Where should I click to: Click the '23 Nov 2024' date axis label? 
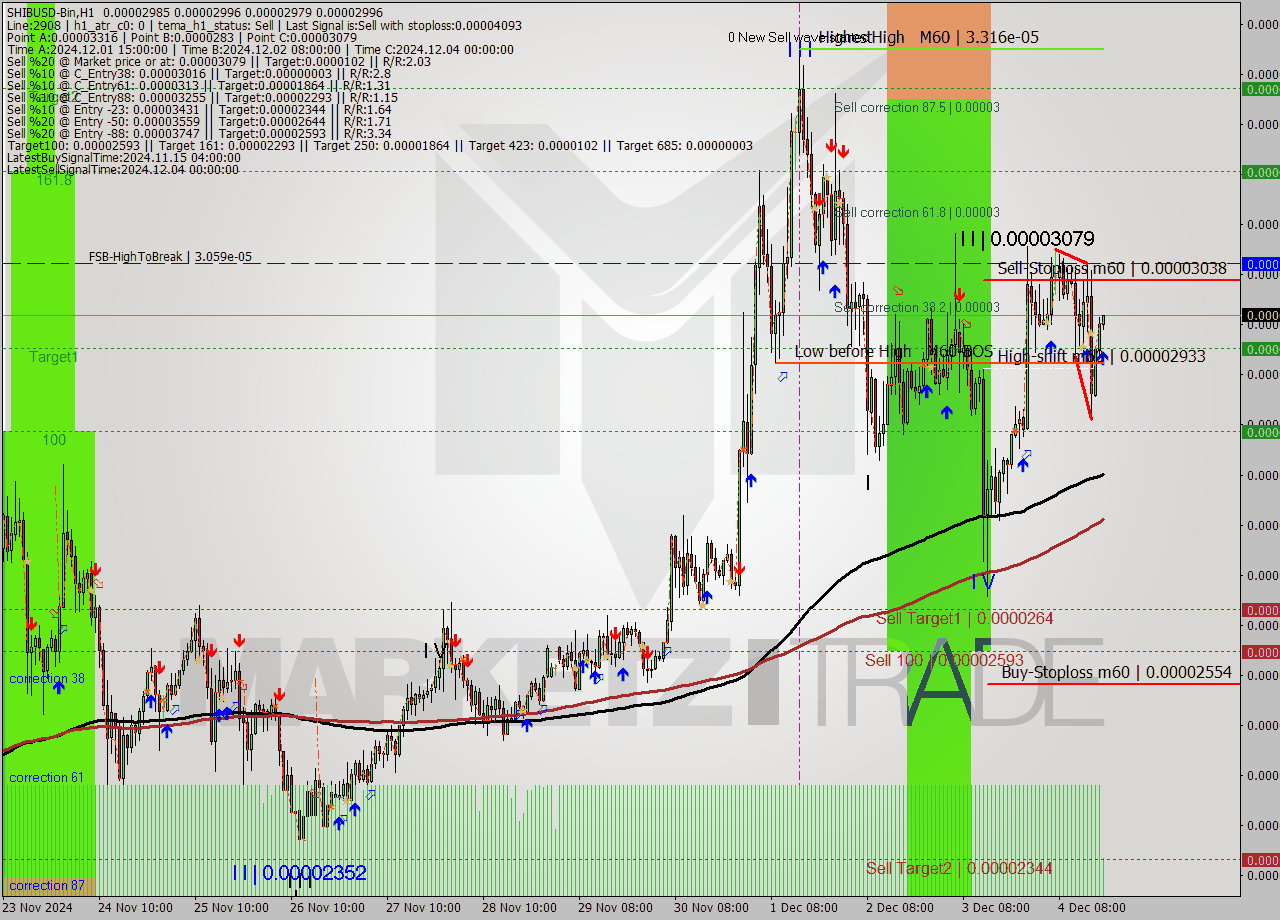(x=37, y=908)
